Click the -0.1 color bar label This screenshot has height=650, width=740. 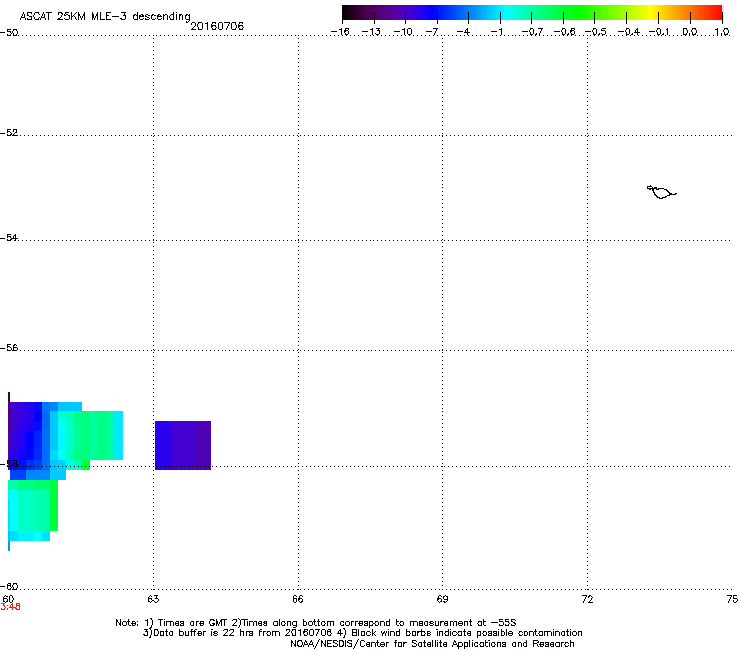[x=659, y=32]
